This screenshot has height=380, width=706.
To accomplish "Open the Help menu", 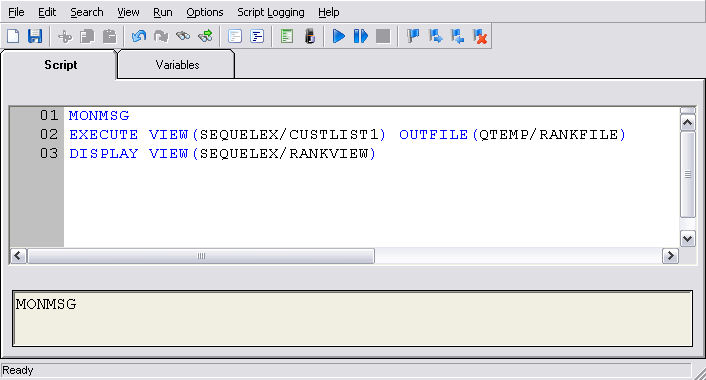I will click(x=329, y=12).
